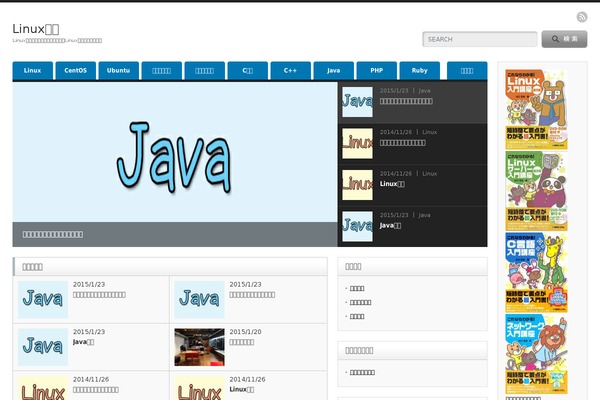Select the Ubuntu navigation tab
600x400 pixels.
119,70
